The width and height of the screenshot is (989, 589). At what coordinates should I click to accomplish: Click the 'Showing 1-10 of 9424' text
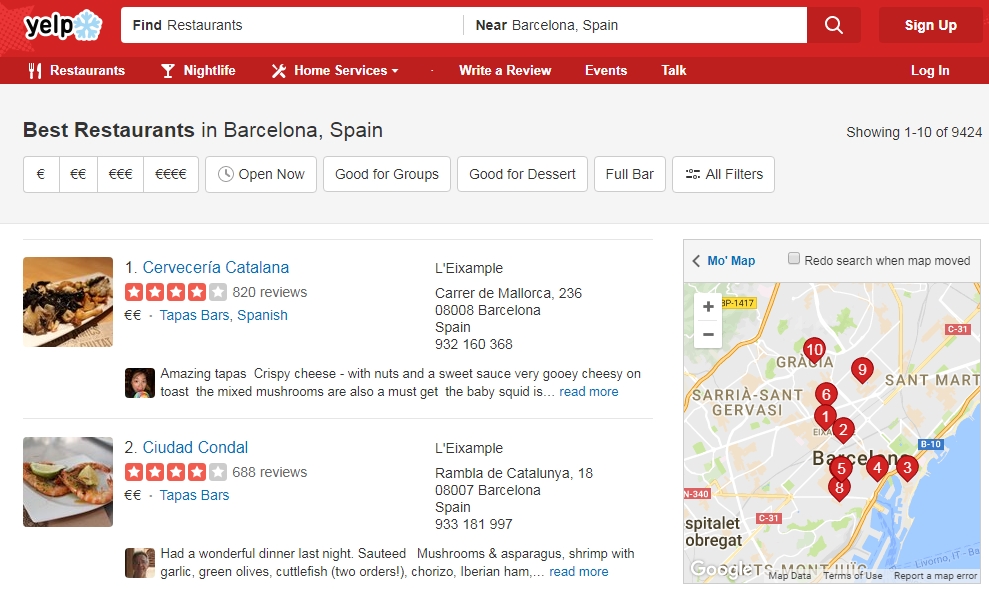point(914,132)
